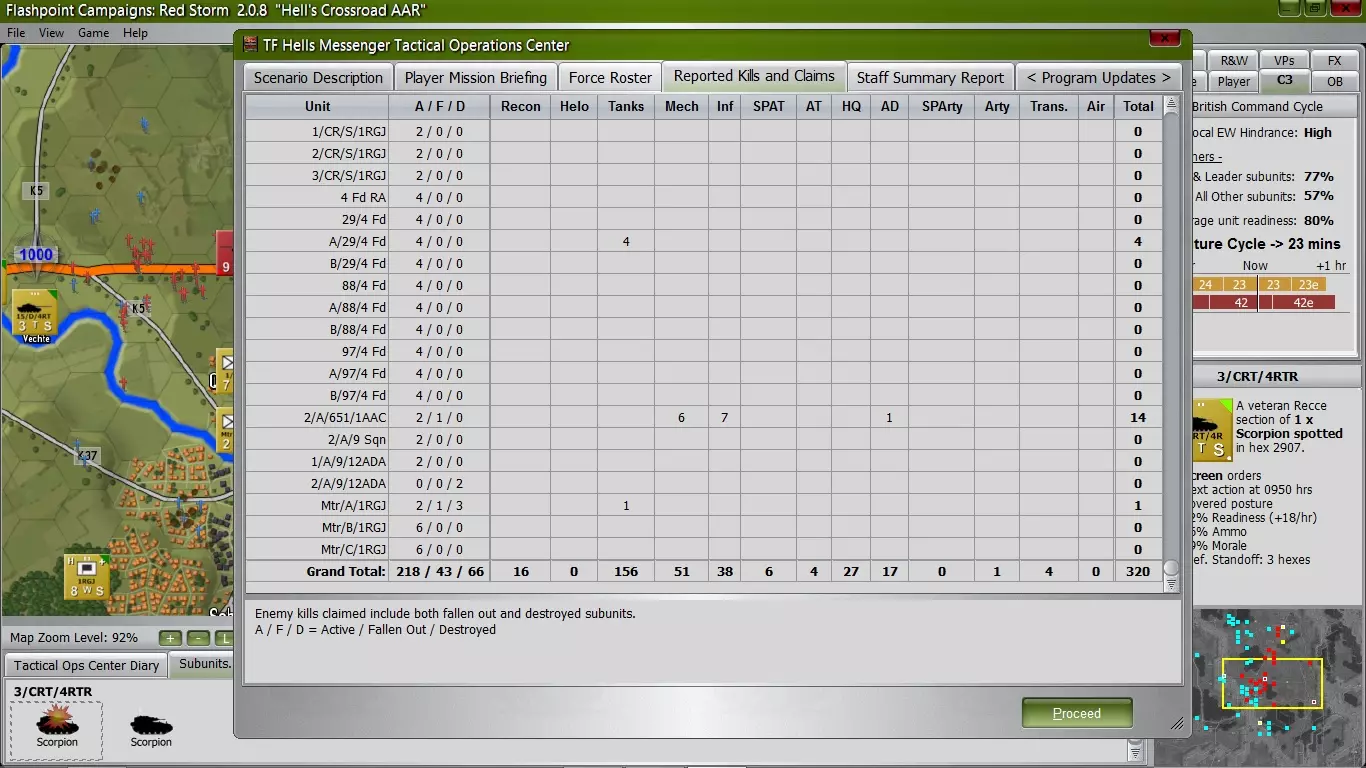Zoom out the map with the minus button
Viewport: 1366px width, 768px height.
point(198,638)
